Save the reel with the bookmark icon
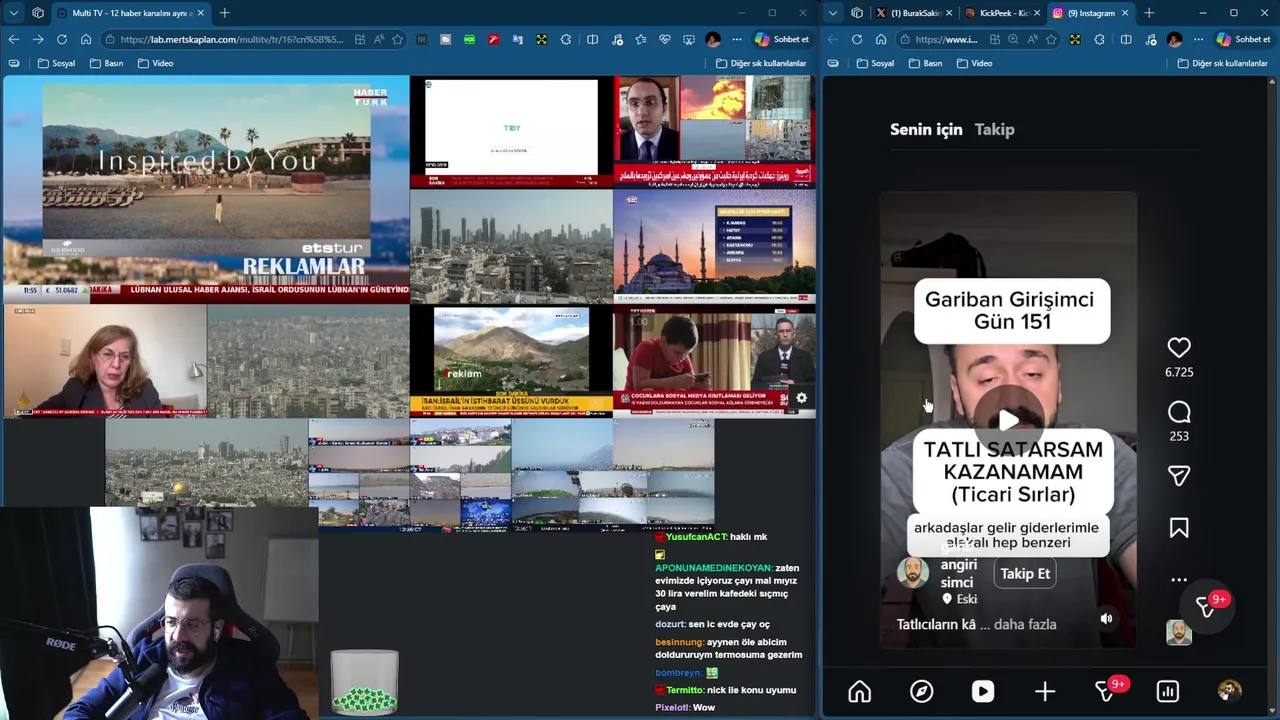 pyautogui.click(x=1179, y=528)
